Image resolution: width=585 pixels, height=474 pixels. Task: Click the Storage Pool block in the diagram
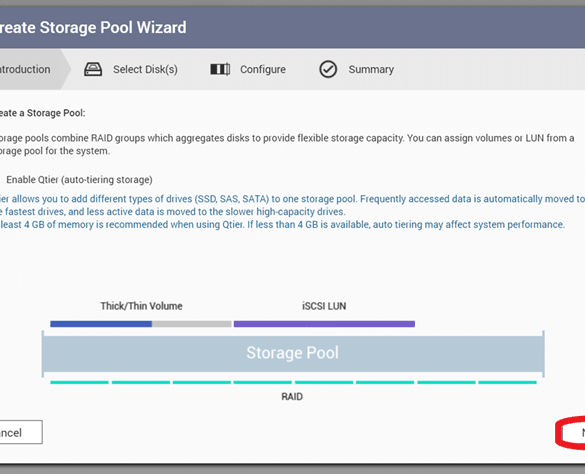(293, 353)
